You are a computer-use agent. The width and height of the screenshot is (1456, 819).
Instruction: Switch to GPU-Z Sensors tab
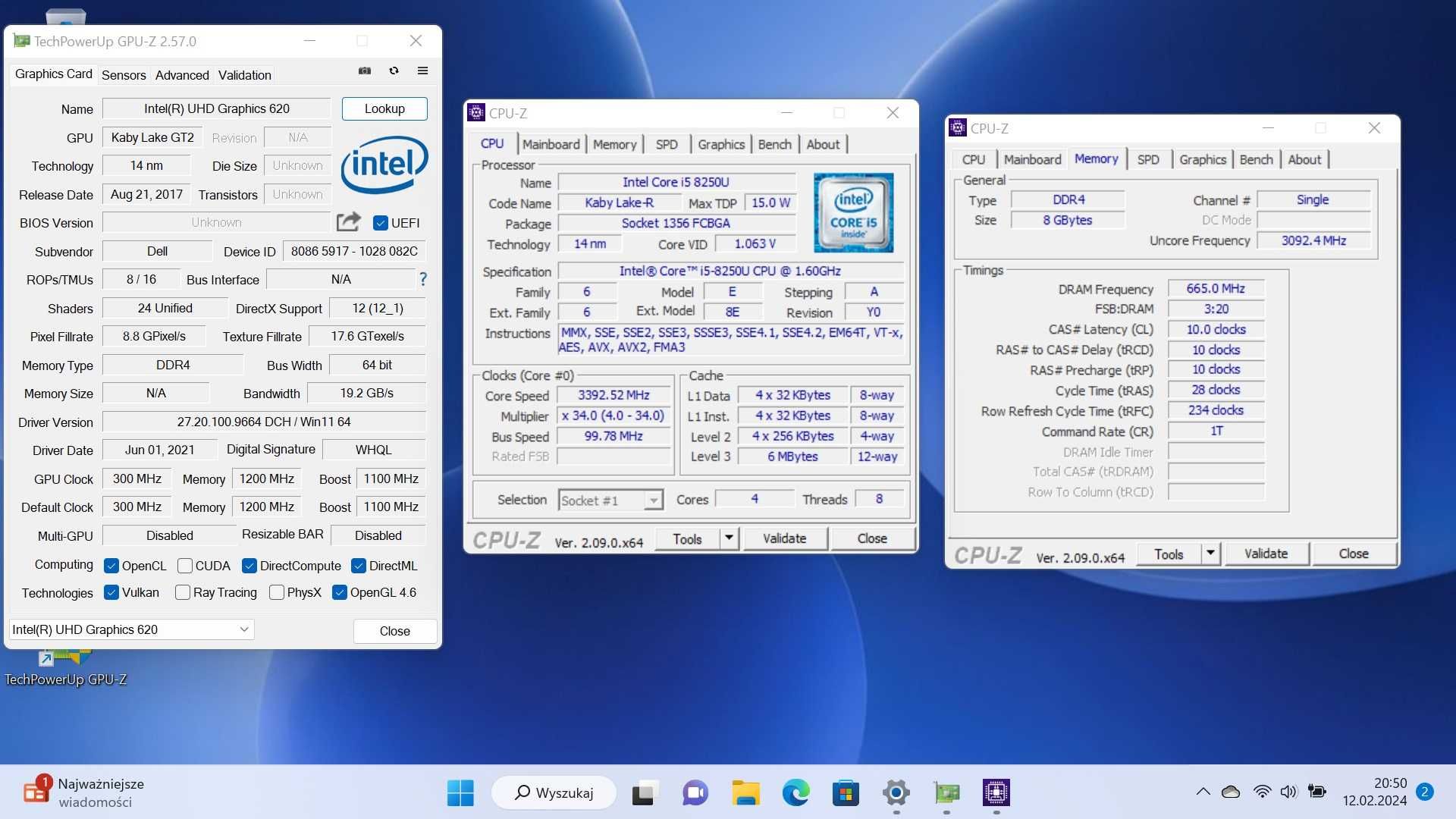click(x=124, y=75)
